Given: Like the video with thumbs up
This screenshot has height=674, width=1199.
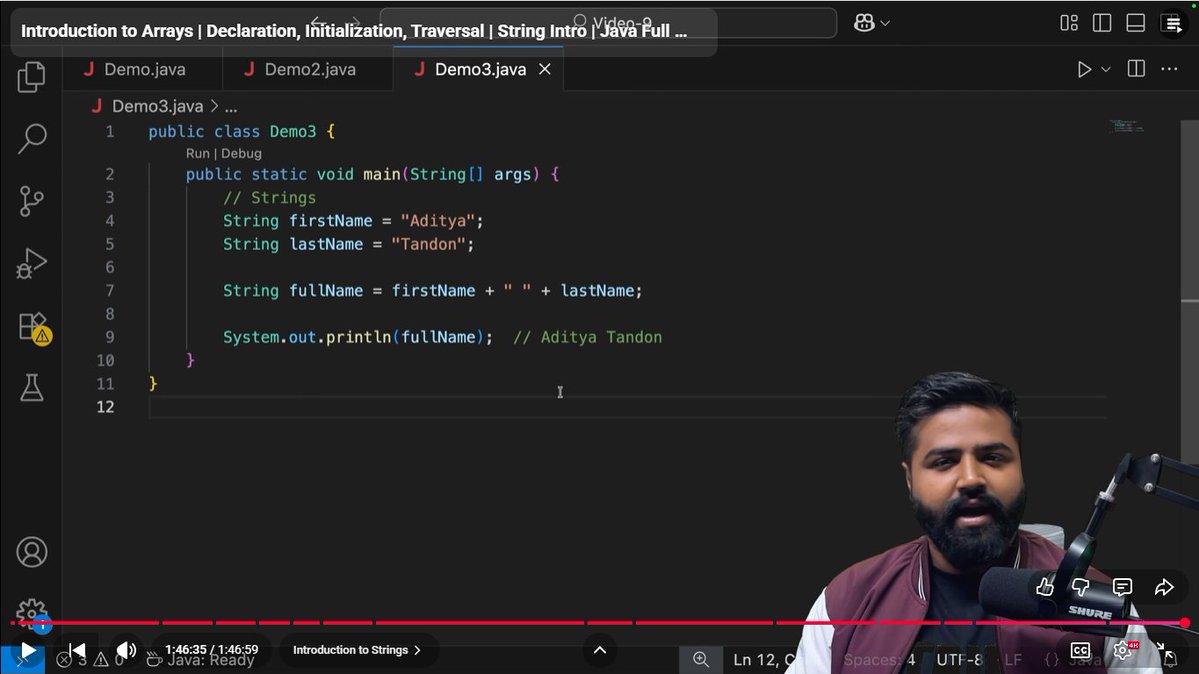Looking at the screenshot, I should pos(1045,587).
